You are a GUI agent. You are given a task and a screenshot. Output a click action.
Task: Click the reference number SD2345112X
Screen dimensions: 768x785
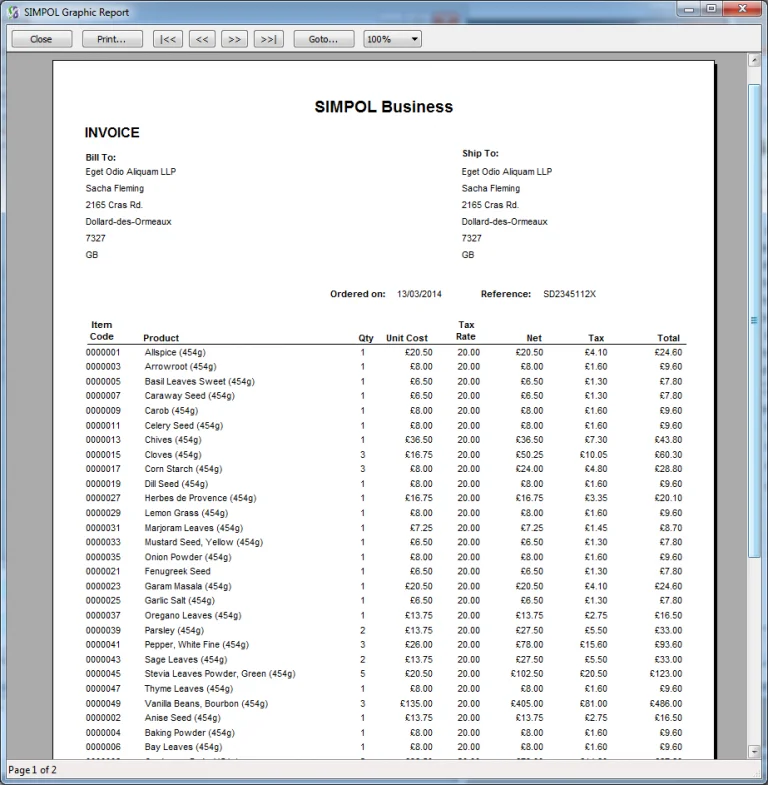(569, 294)
